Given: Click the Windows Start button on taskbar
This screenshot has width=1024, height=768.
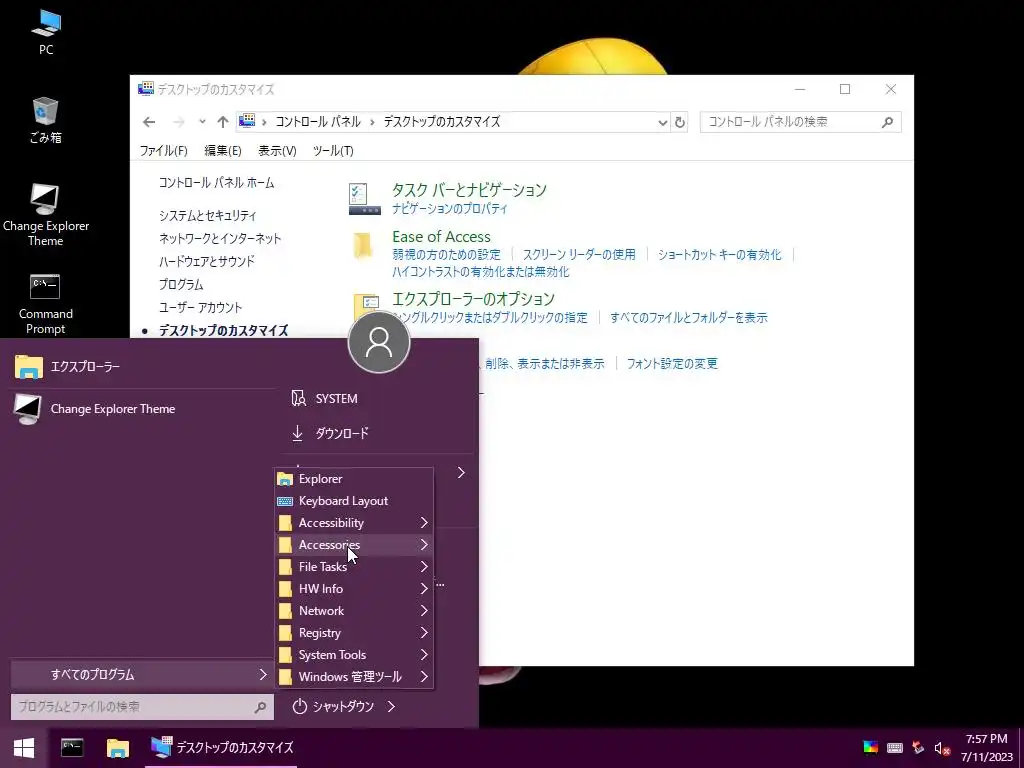Looking at the screenshot, I should tap(24, 748).
